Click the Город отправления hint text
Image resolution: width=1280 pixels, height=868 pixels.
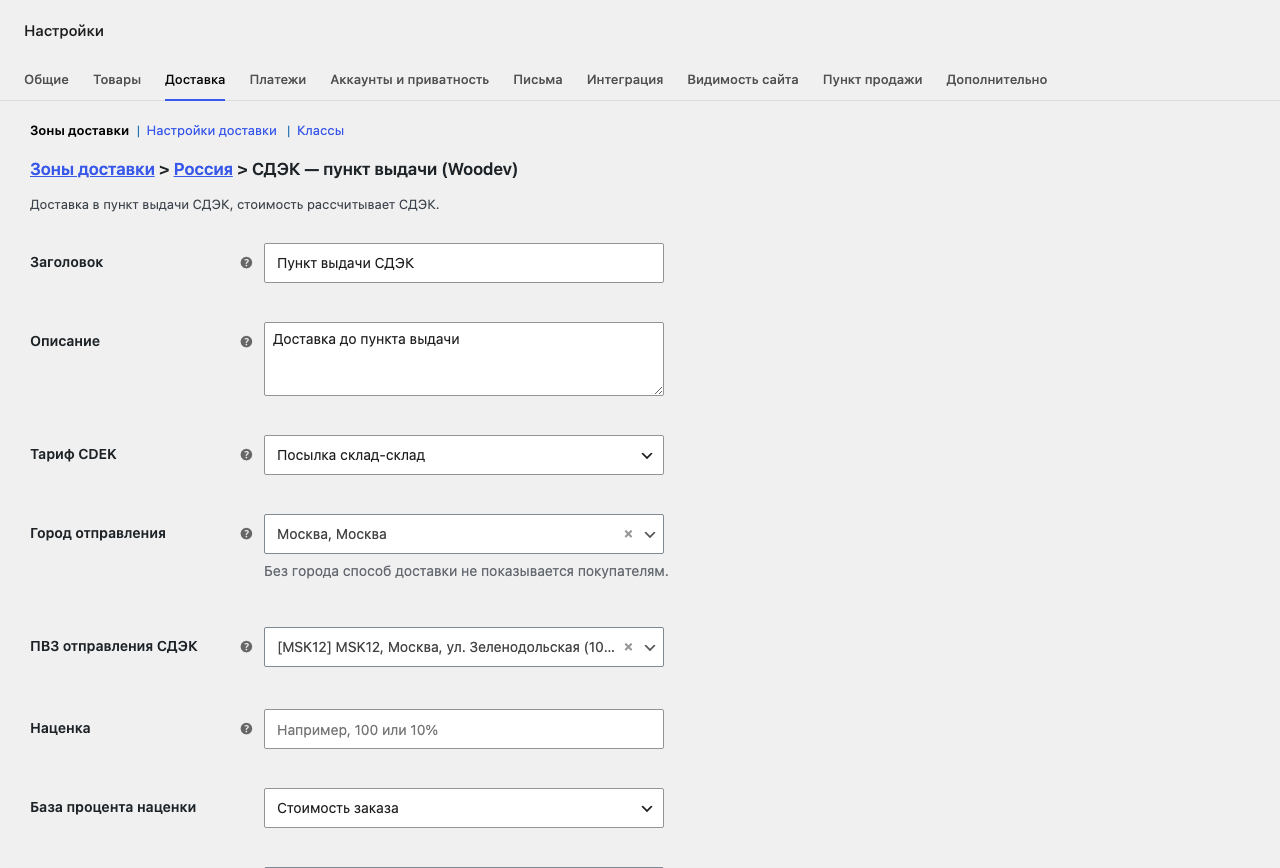click(x=466, y=572)
